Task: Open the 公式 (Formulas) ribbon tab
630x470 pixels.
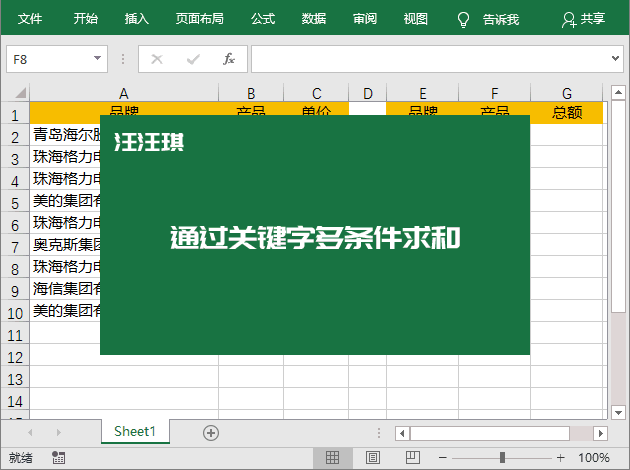Action: click(263, 19)
